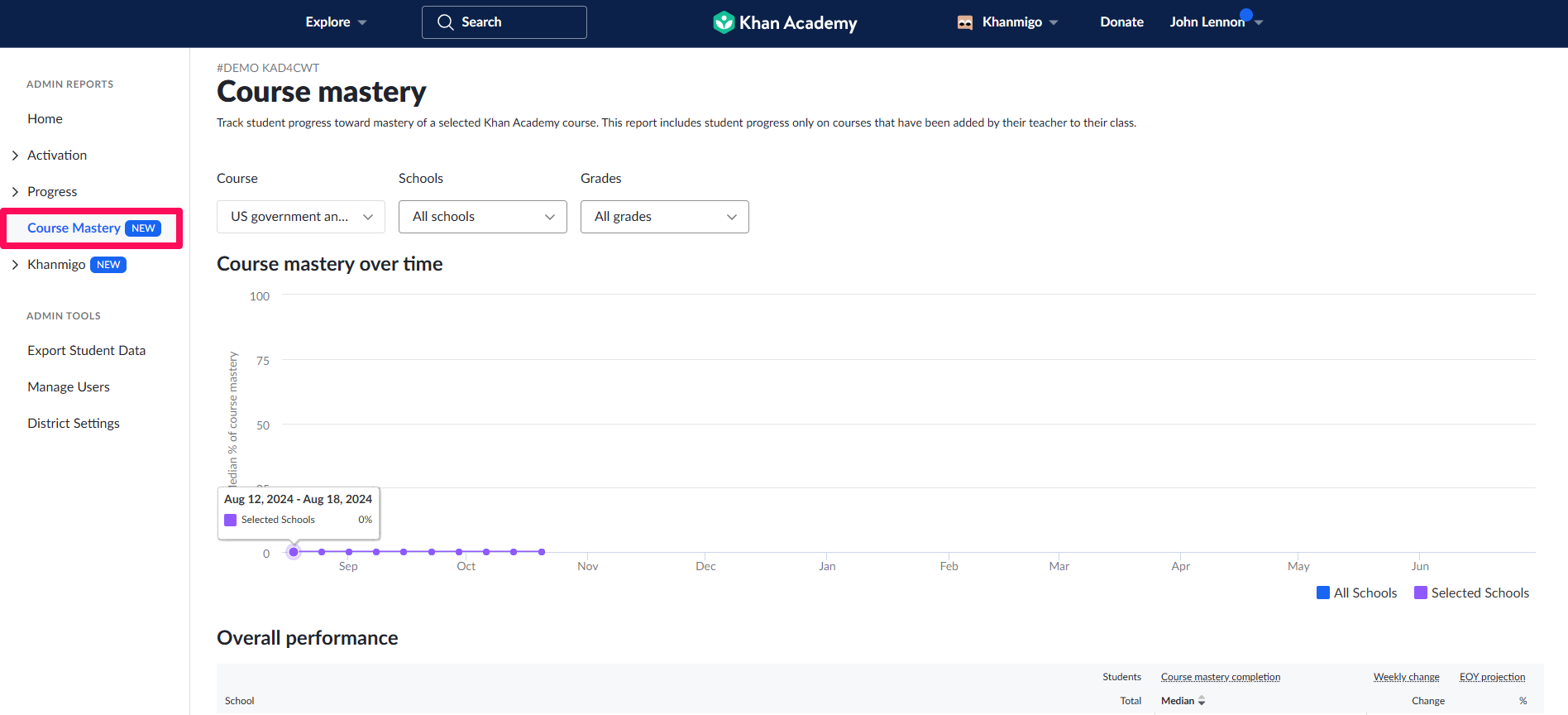
Task: Click the Median column sort arrows icon
Action: (x=1202, y=701)
